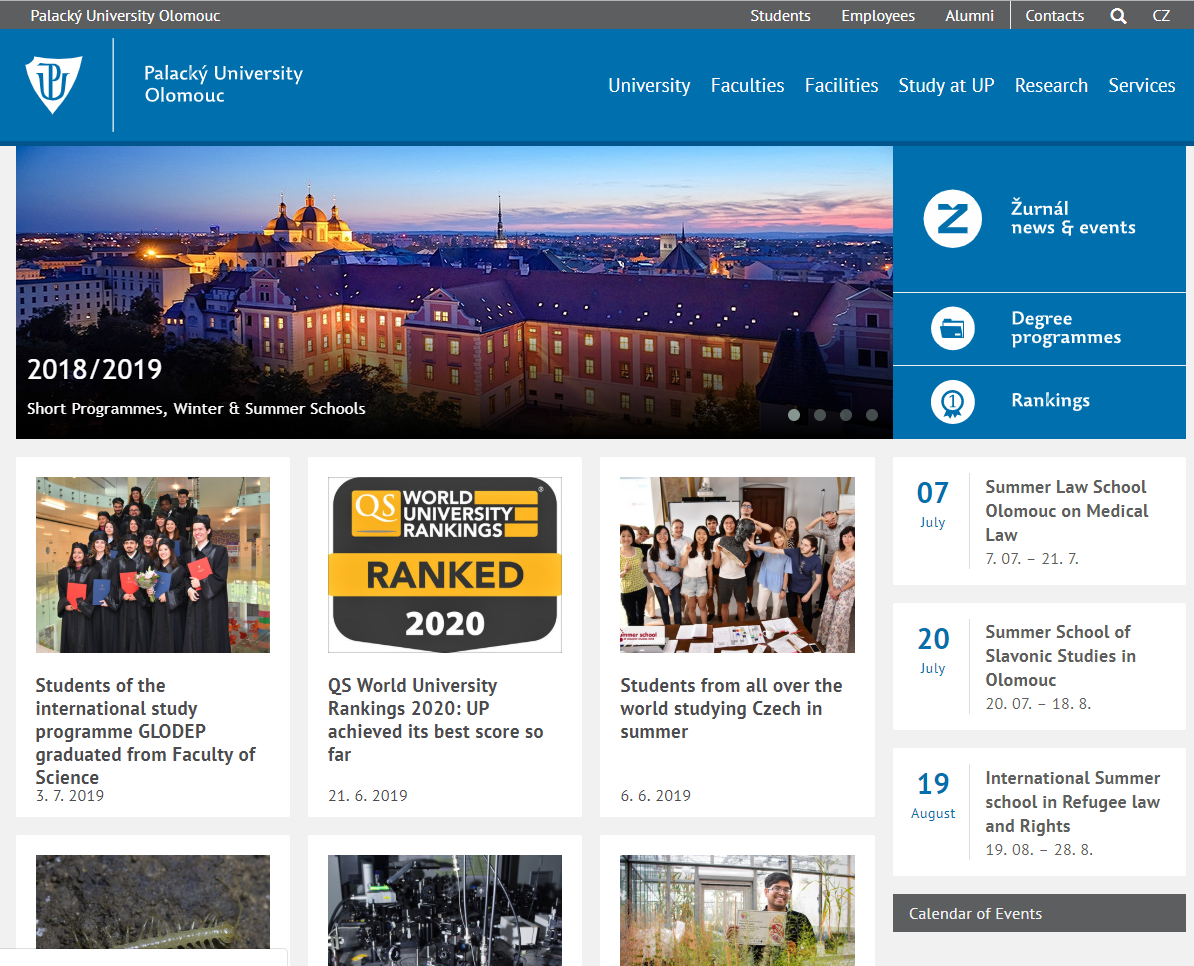Image resolution: width=1194 pixels, height=966 pixels.
Task: Select the first carousel slide dot
Action: click(x=793, y=415)
